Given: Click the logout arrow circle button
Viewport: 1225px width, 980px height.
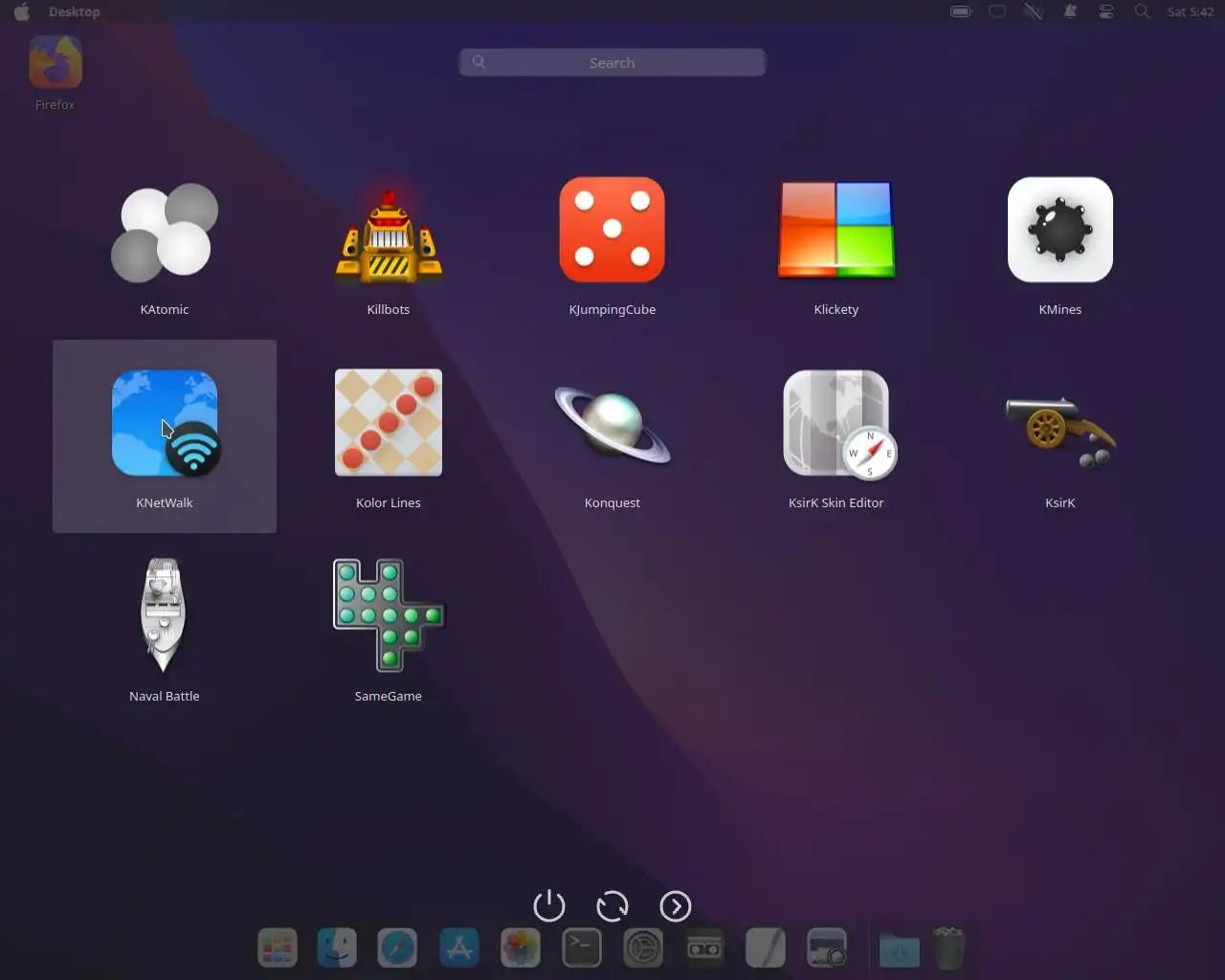Looking at the screenshot, I should 676,905.
